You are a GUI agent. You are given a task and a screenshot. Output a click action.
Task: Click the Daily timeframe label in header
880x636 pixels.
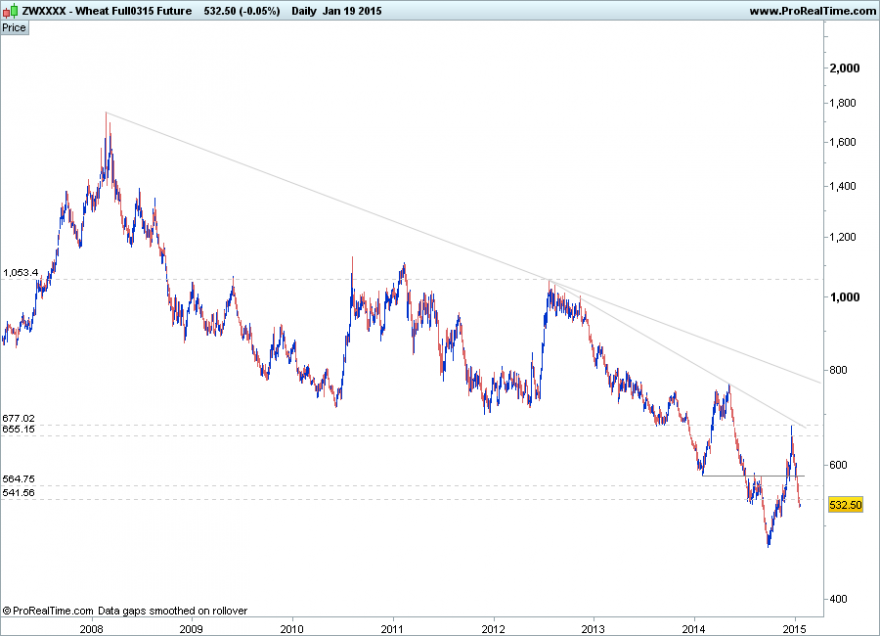(304, 11)
